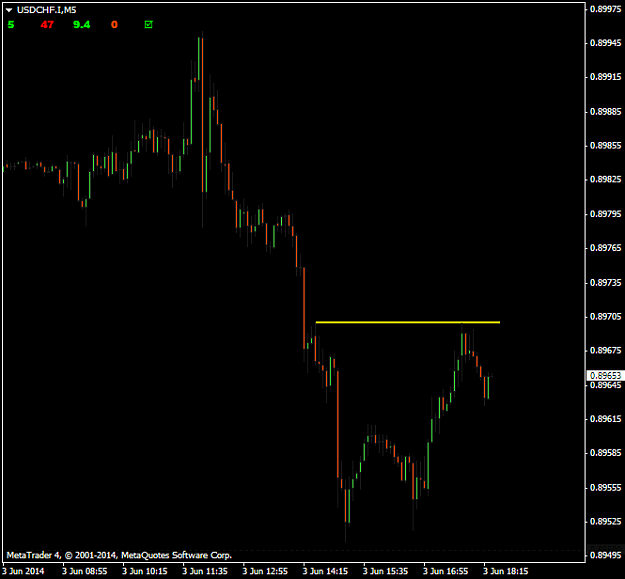Screen dimensions: 625x579
Task: Select the red indicator value 47
Action: pyautogui.click(x=47, y=25)
